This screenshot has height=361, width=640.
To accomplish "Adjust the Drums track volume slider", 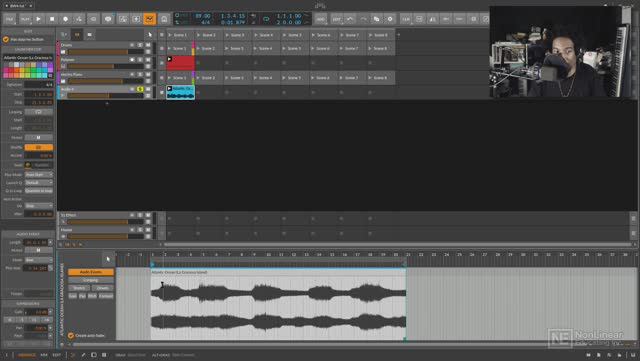I will point(105,52).
